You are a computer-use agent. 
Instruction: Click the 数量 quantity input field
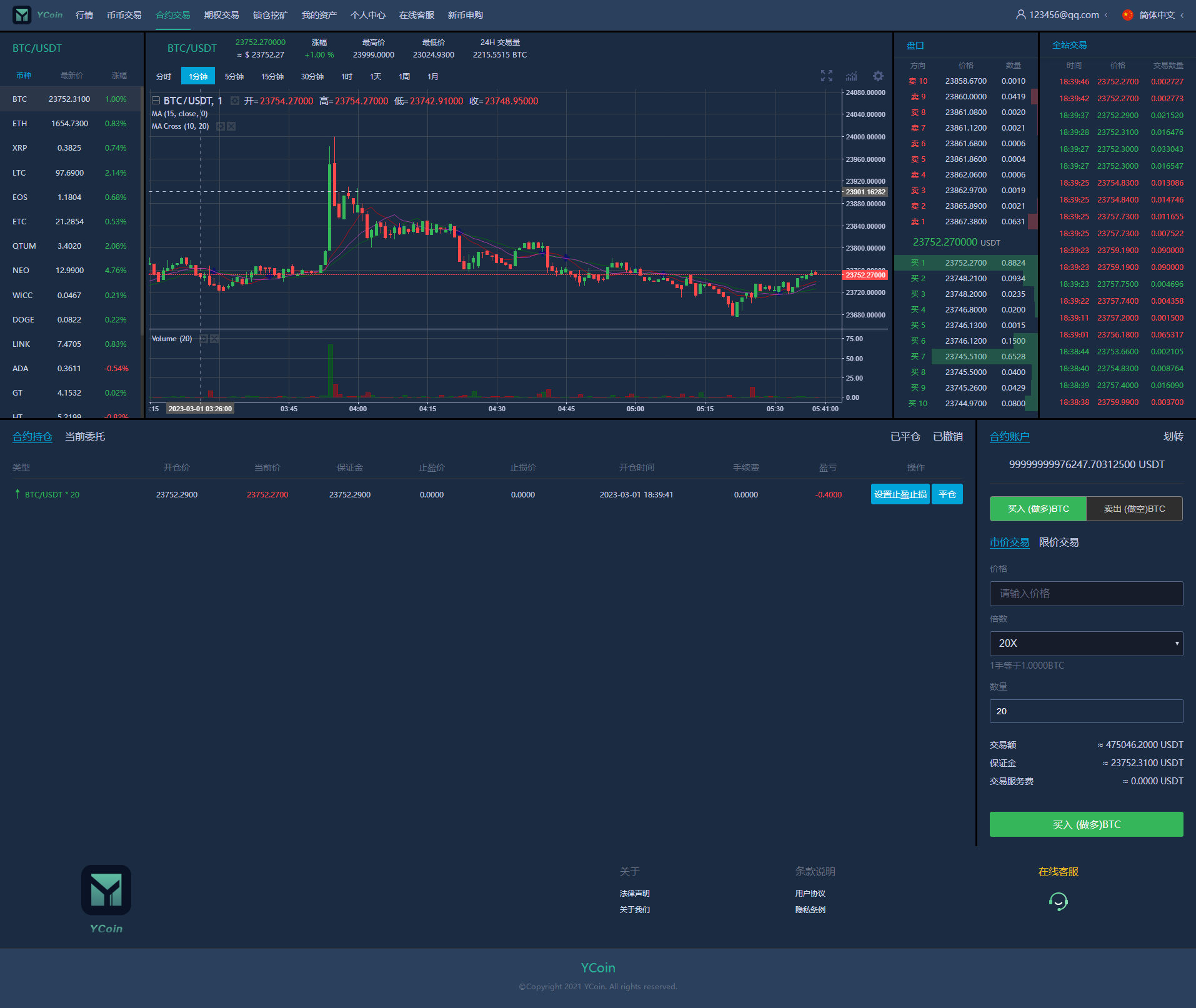pyautogui.click(x=1086, y=711)
